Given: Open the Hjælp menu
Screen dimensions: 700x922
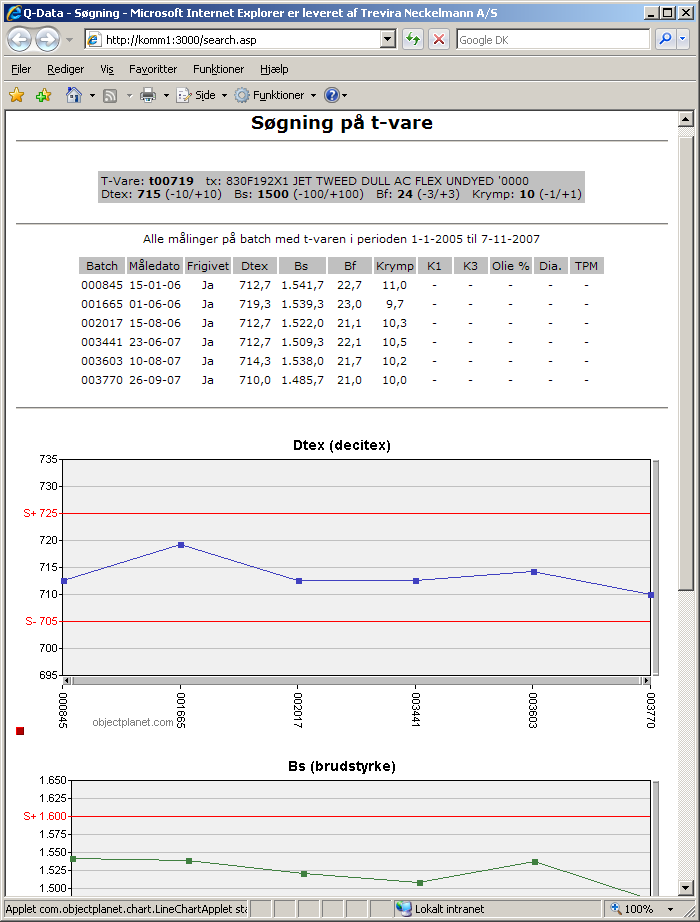Looking at the screenshot, I should tap(274, 69).
